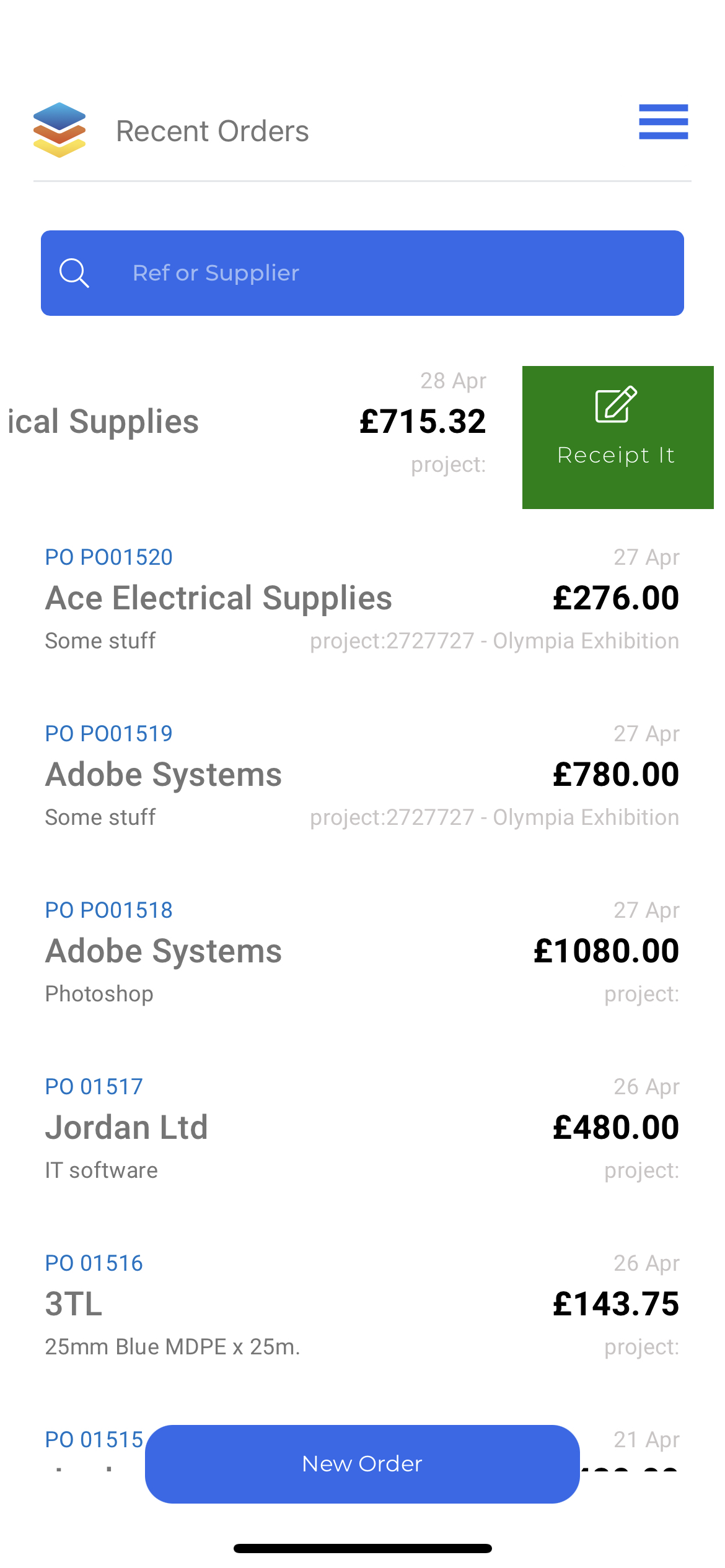Image resolution: width=725 pixels, height=1568 pixels.
Task: Select the 3TL order row
Action: [x=362, y=1305]
